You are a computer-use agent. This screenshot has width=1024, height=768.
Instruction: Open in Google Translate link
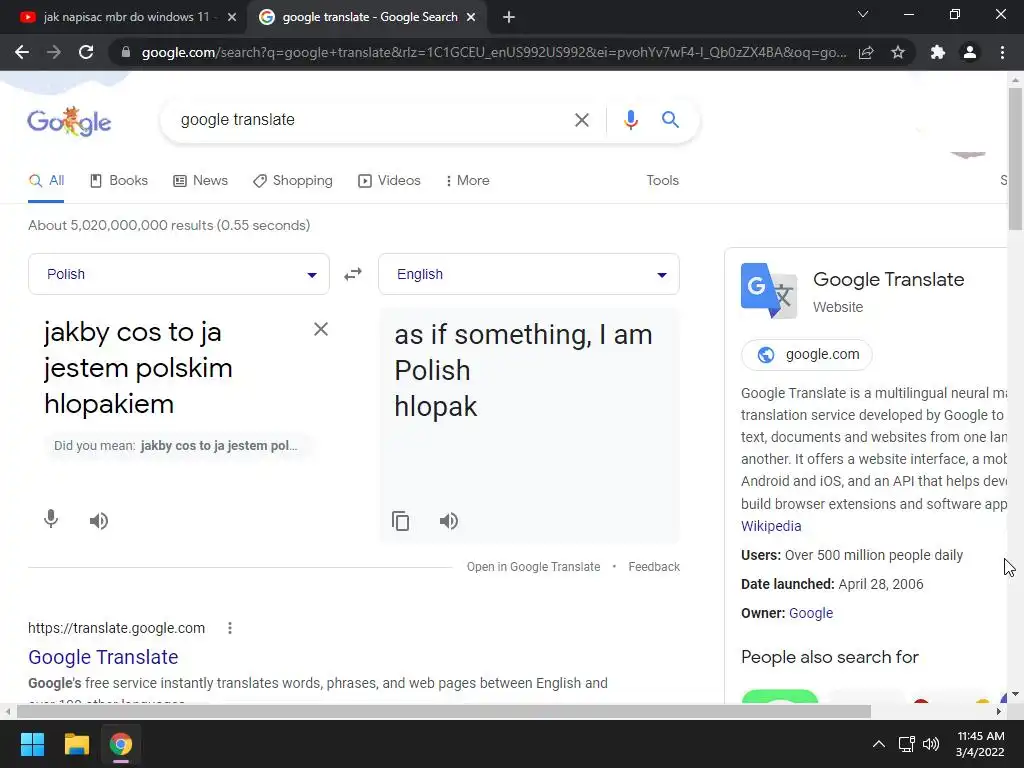pyautogui.click(x=533, y=567)
